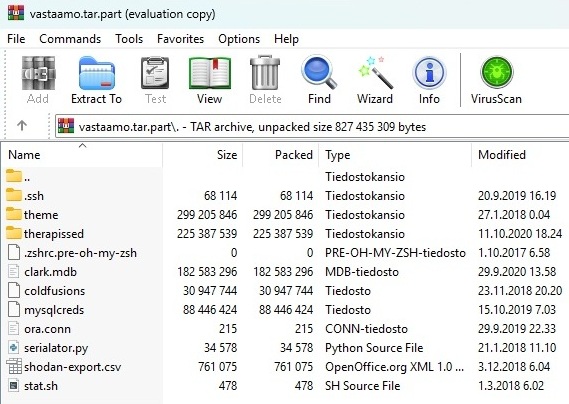Open the Favorites menu
This screenshot has height=404, width=569.
180,39
